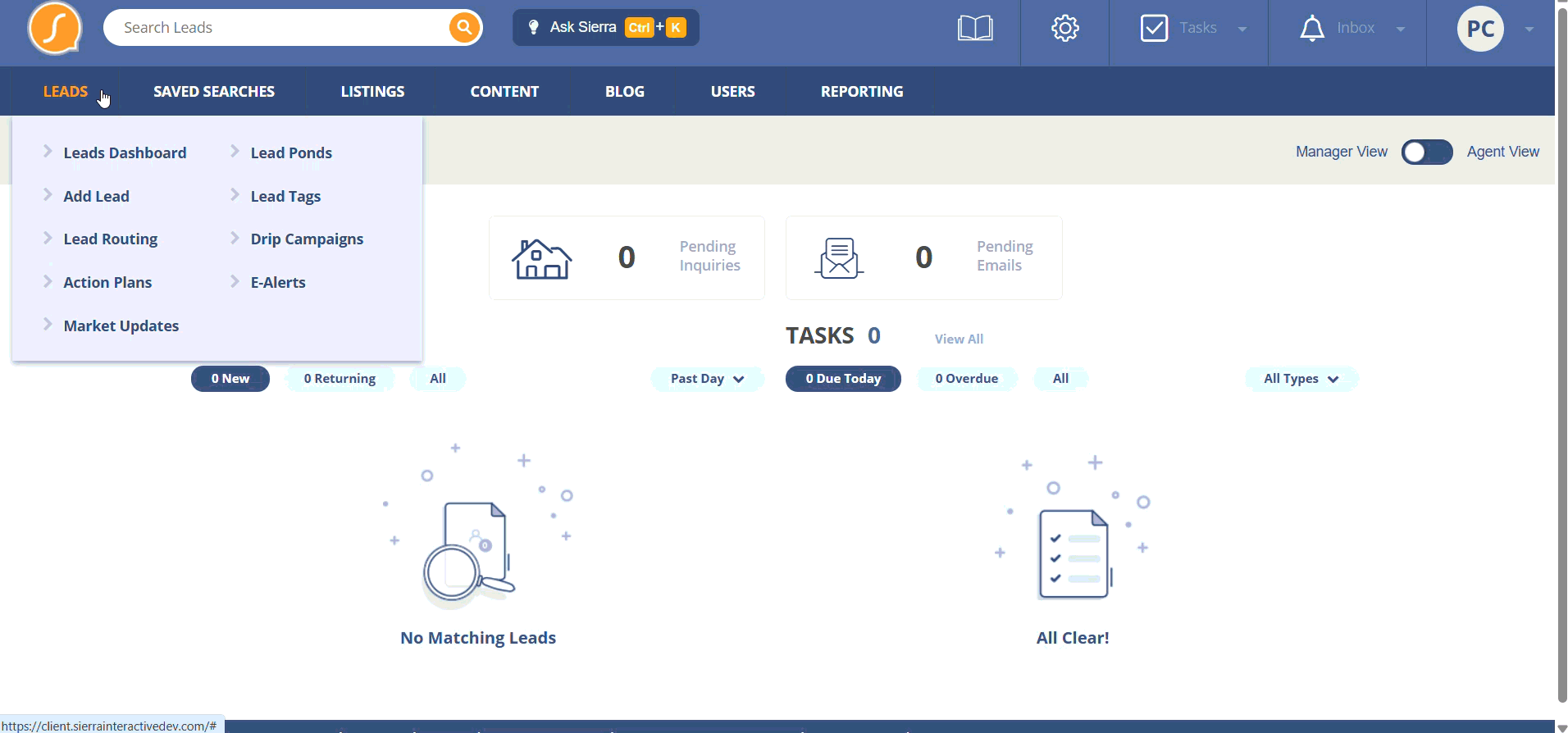Click the 0 New leads filter

230,379
